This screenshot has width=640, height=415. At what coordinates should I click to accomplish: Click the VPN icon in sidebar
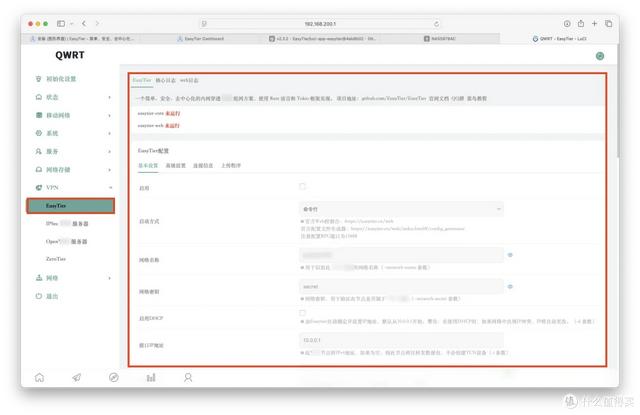point(39,187)
